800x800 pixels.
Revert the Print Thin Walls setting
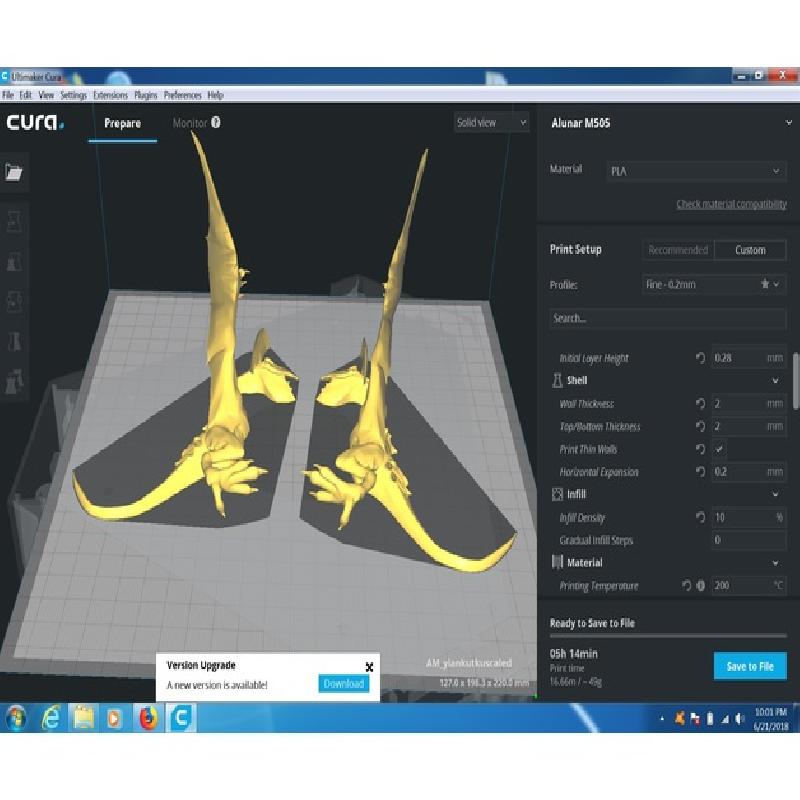(x=701, y=449)
